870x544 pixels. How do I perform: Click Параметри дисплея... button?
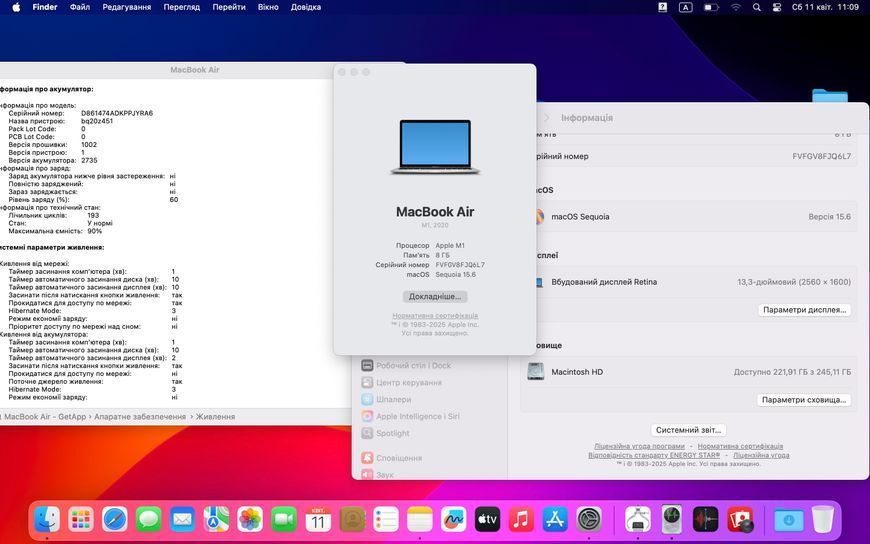(804, 310)
